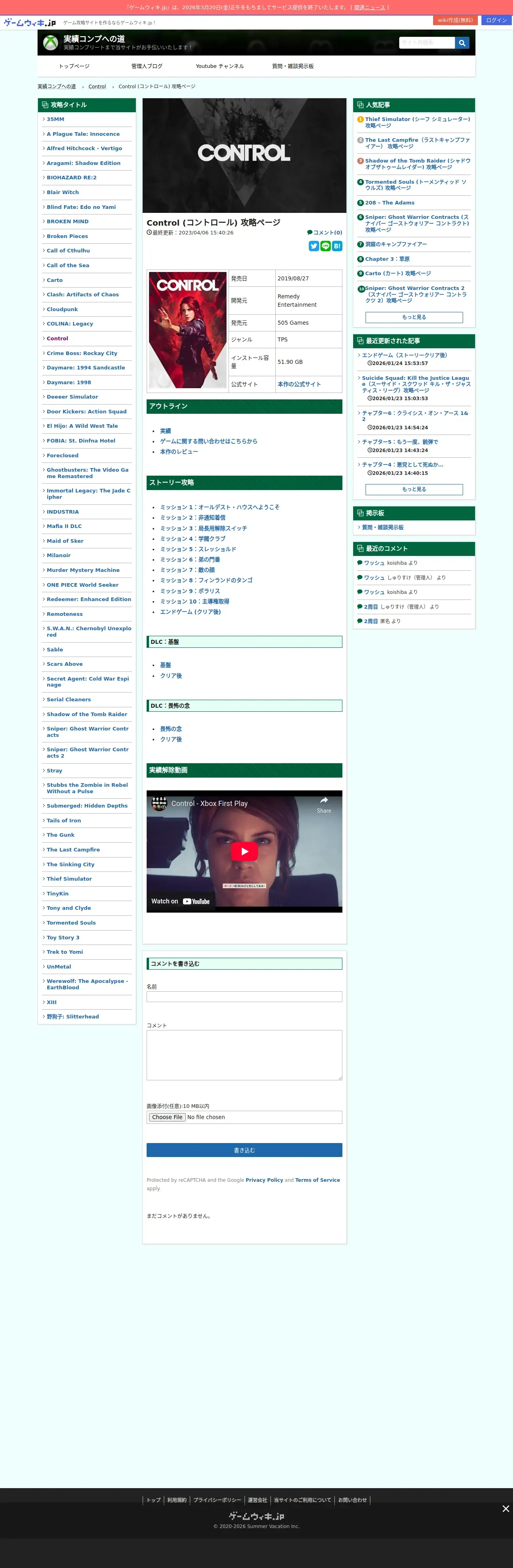Open 2周目 comment by 匿名
513x1568 pixels.
pos(371,621)
